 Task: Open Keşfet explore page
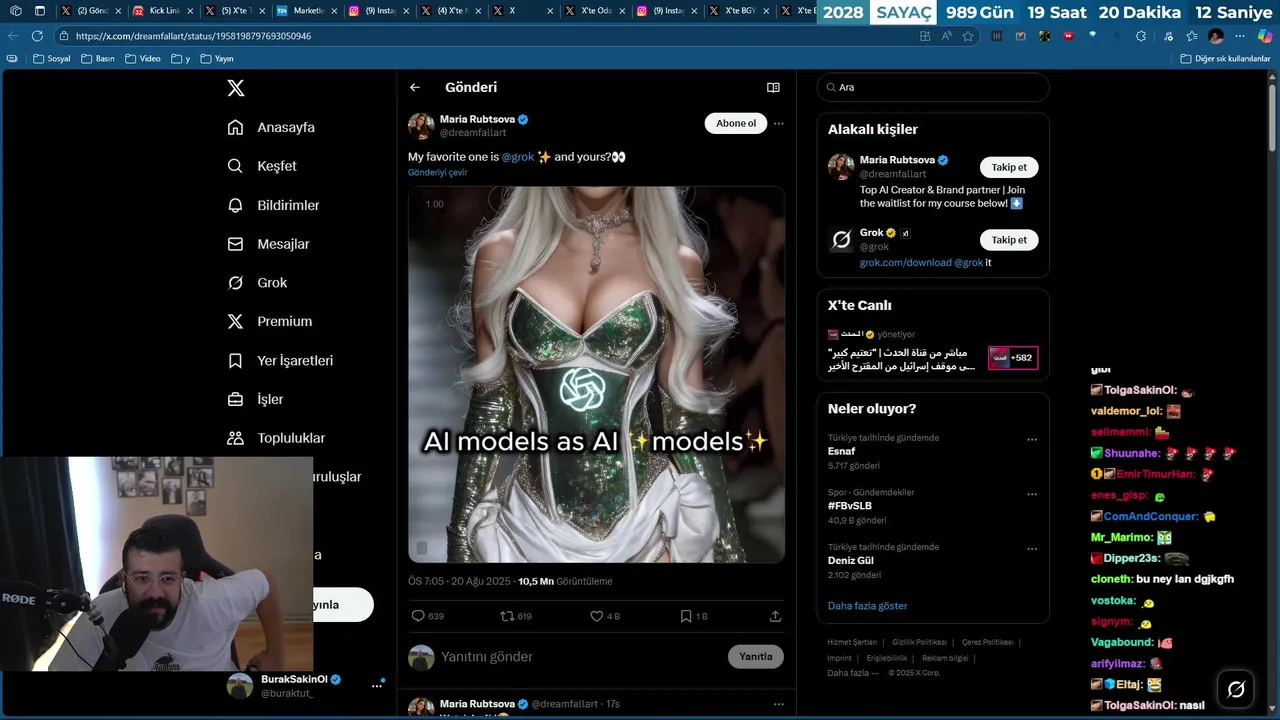click(262, 166)
